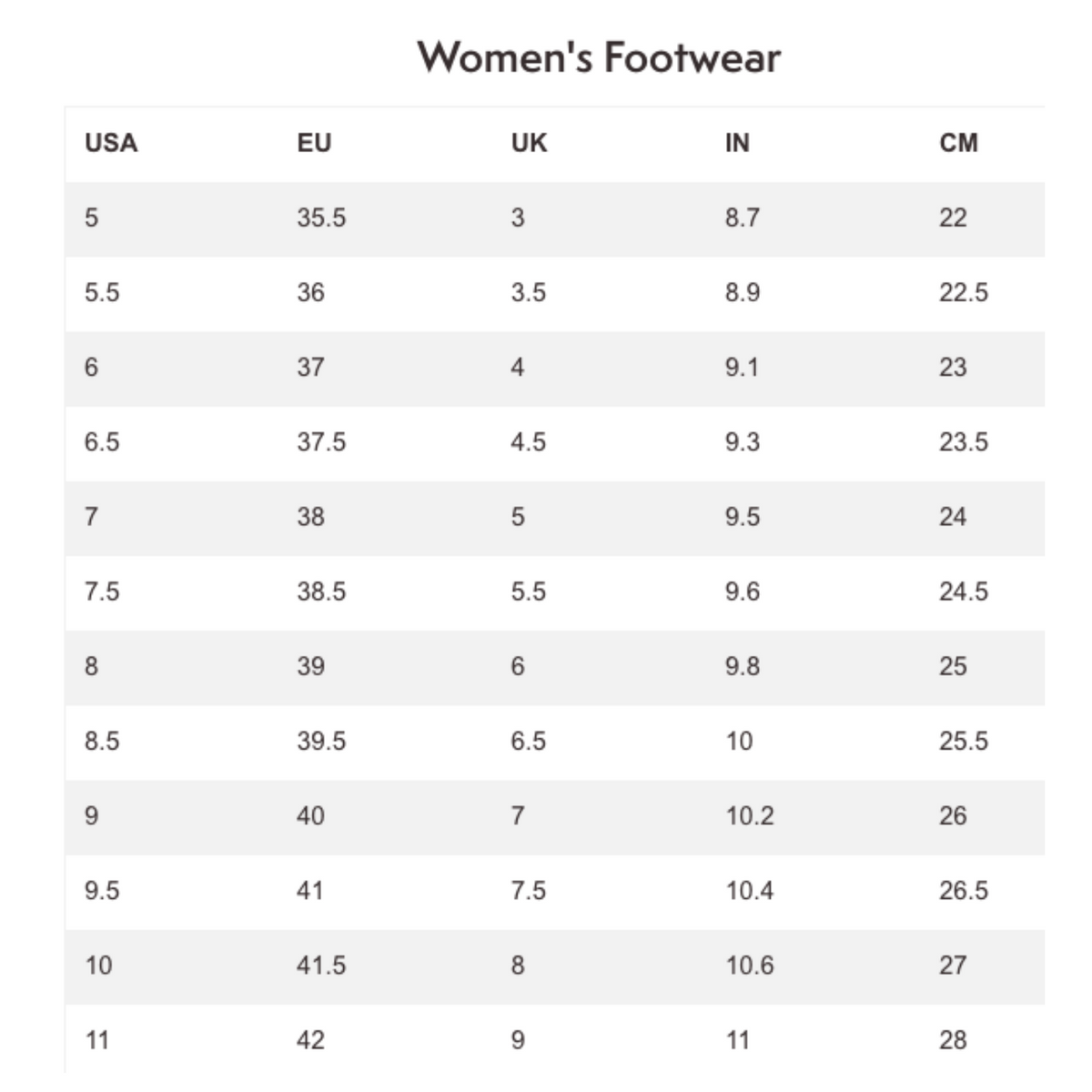The height and width of the screenshot is (1092, 1092).
Task: Select EU size 37 cell
Action: pos(310,367)
